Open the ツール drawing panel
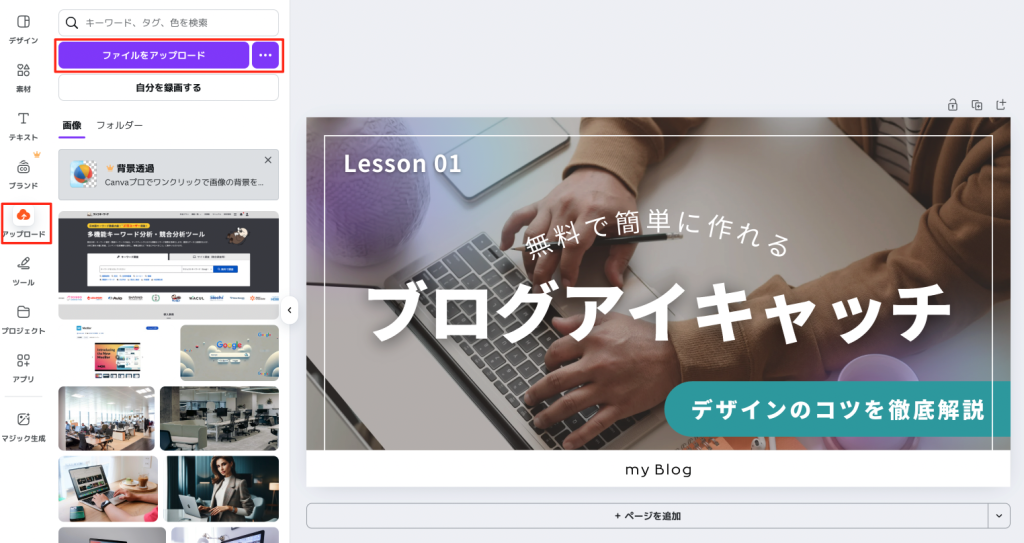The height and width of the screenshot is (543, 1024). (24, 271)
